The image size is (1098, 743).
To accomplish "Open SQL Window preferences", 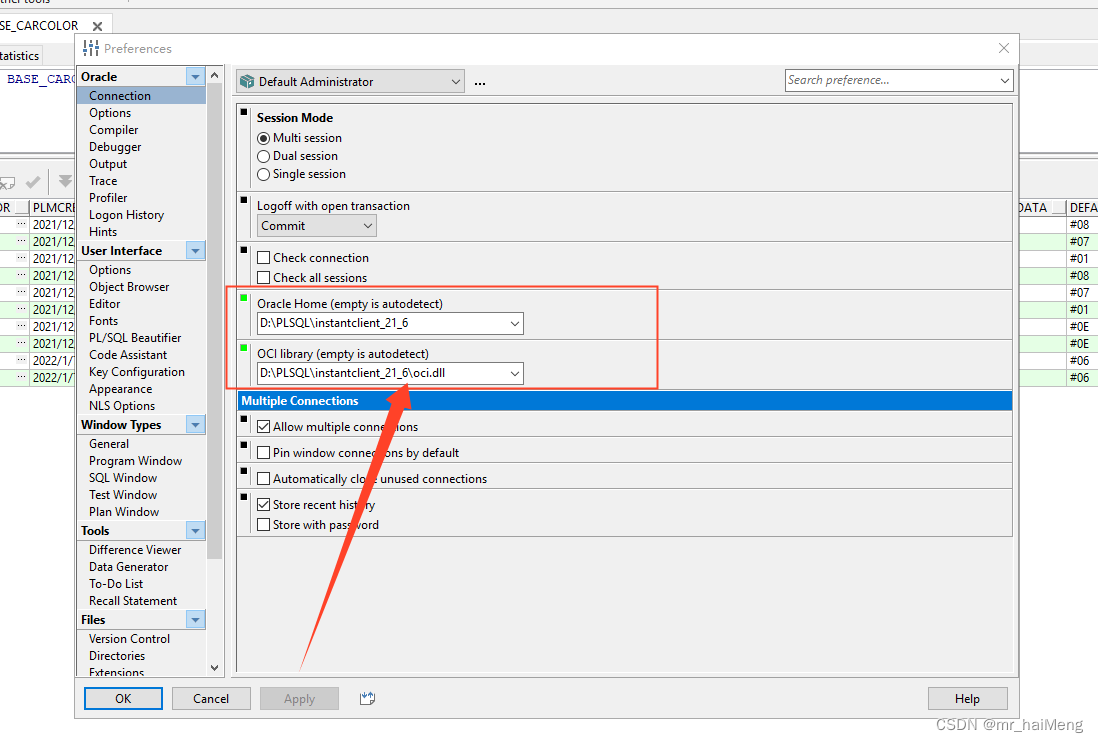I will click(x=123, y=478).
